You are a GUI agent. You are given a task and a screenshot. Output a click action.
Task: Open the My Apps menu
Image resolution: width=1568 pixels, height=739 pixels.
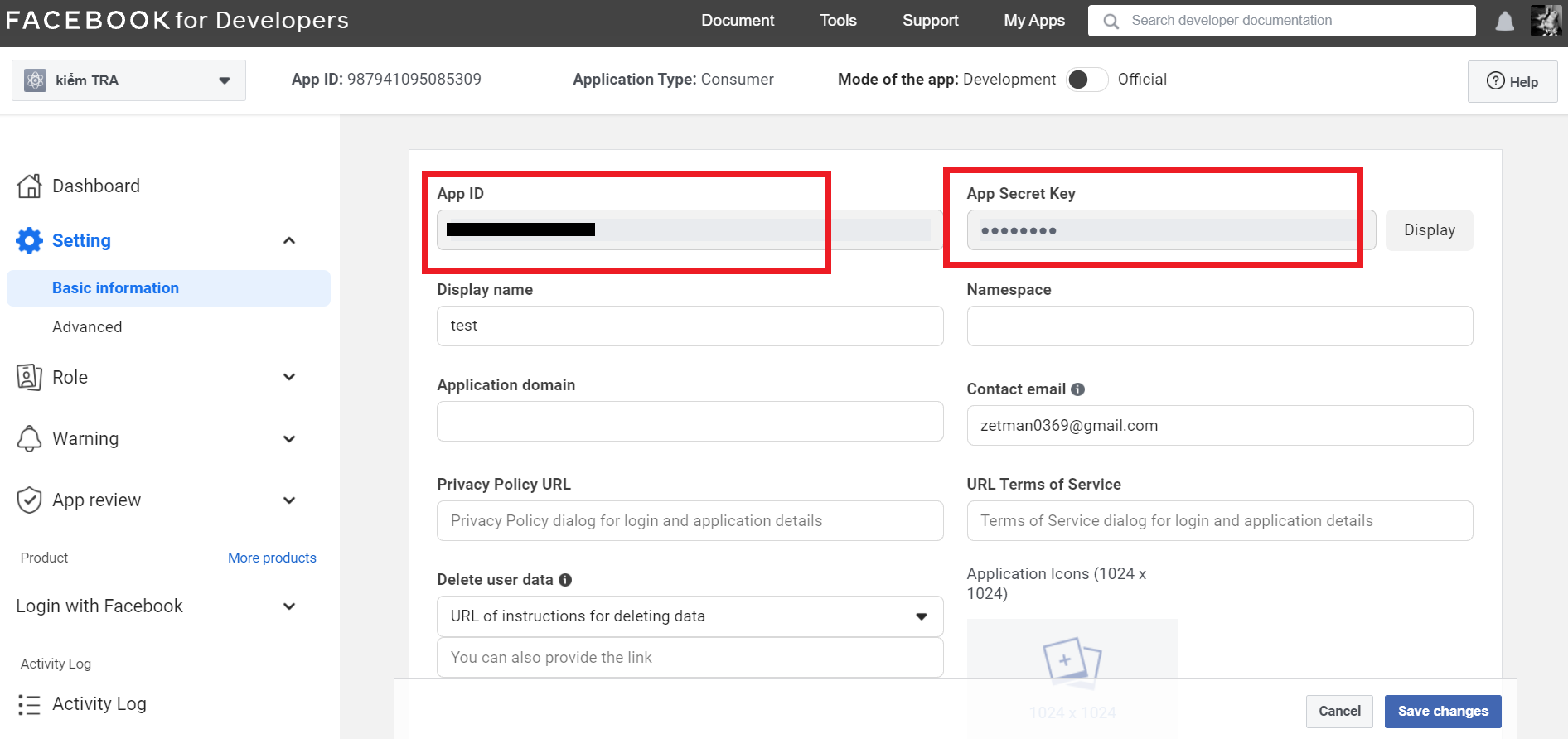tap(1033, 21)
